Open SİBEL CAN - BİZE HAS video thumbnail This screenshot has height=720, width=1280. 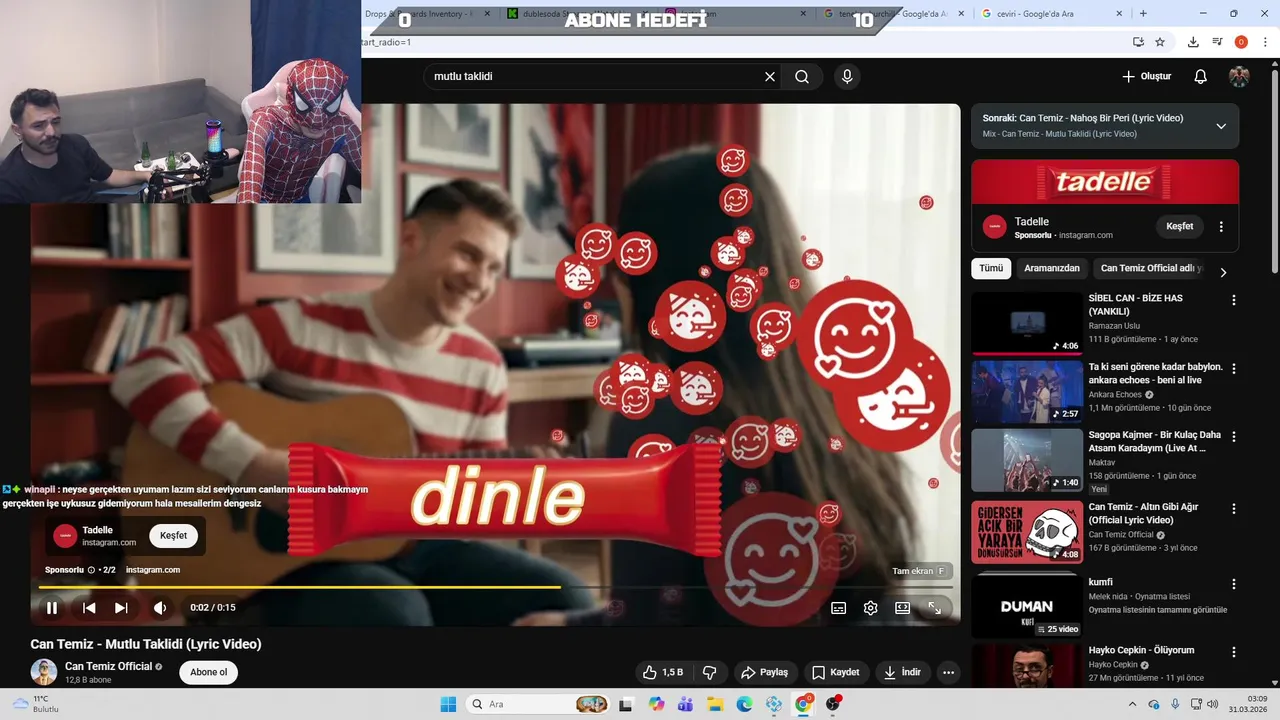tap(1027, 323)
